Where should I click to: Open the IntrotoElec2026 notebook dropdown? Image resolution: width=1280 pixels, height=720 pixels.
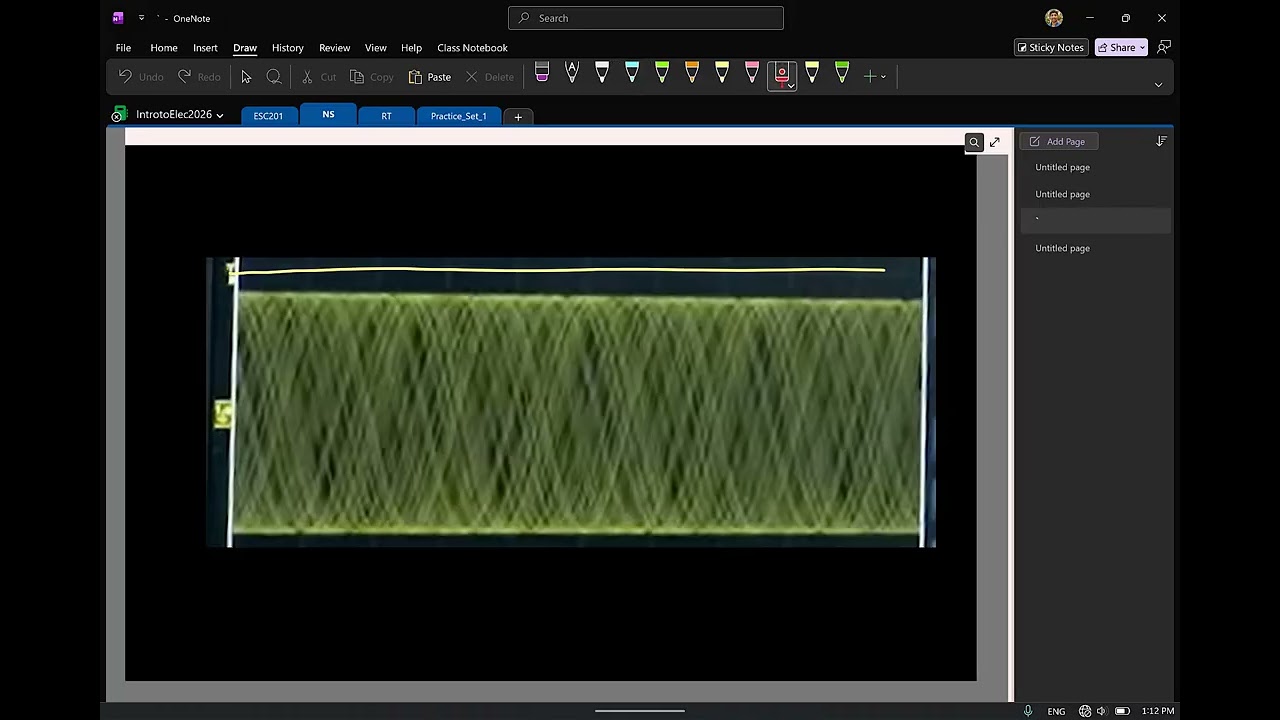point(180,115)
